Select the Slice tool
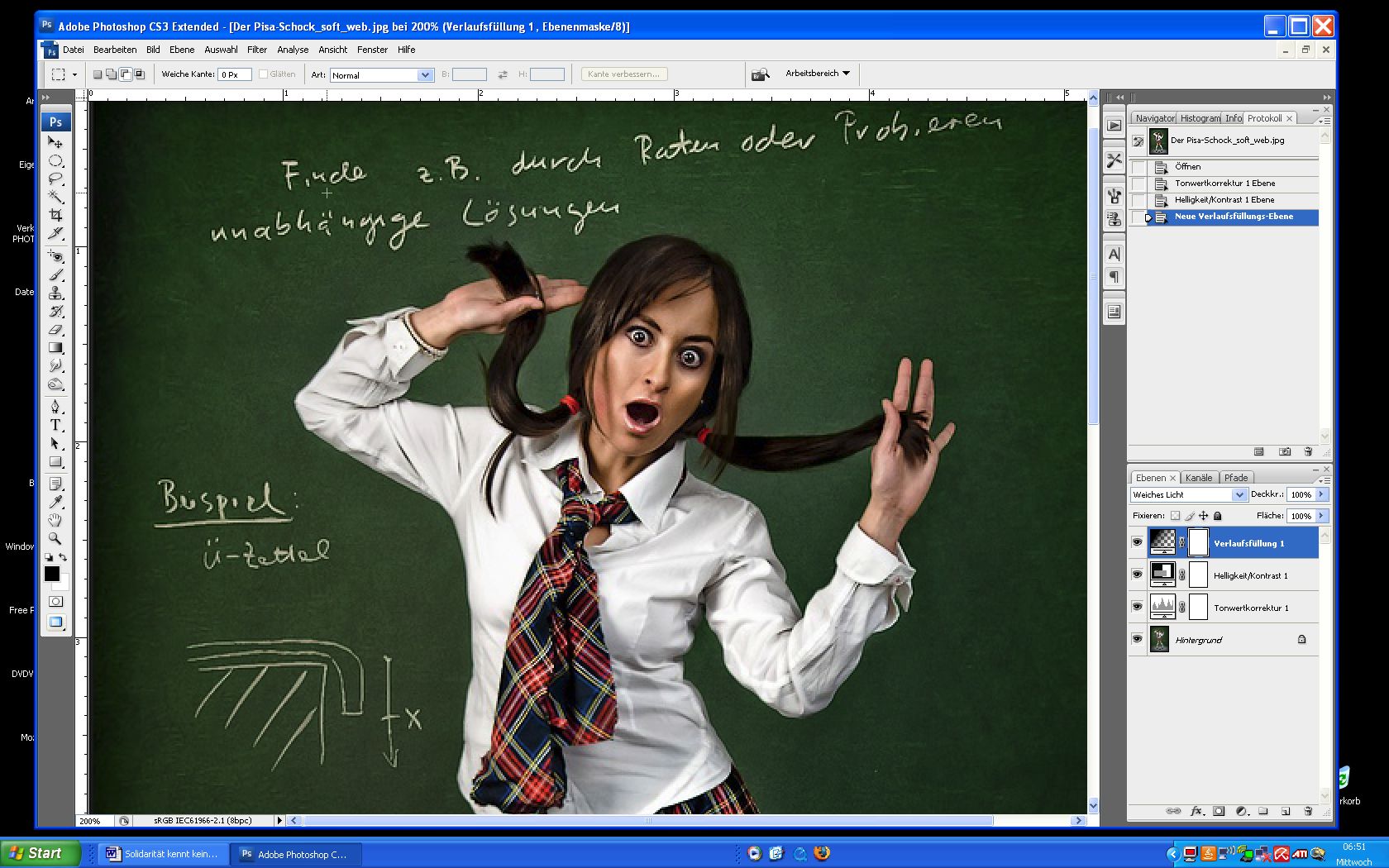1389x868 pixels. click(x=55, y=233)
